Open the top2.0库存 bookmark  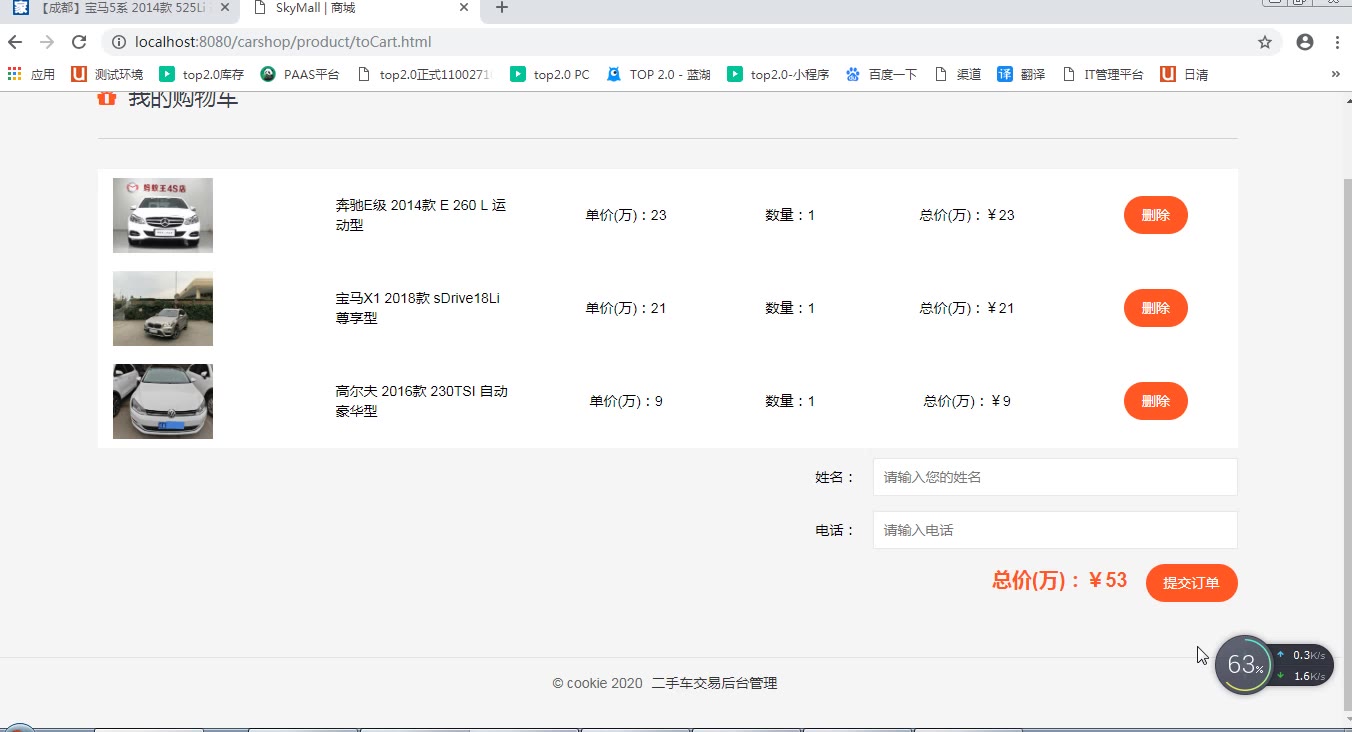202,74
